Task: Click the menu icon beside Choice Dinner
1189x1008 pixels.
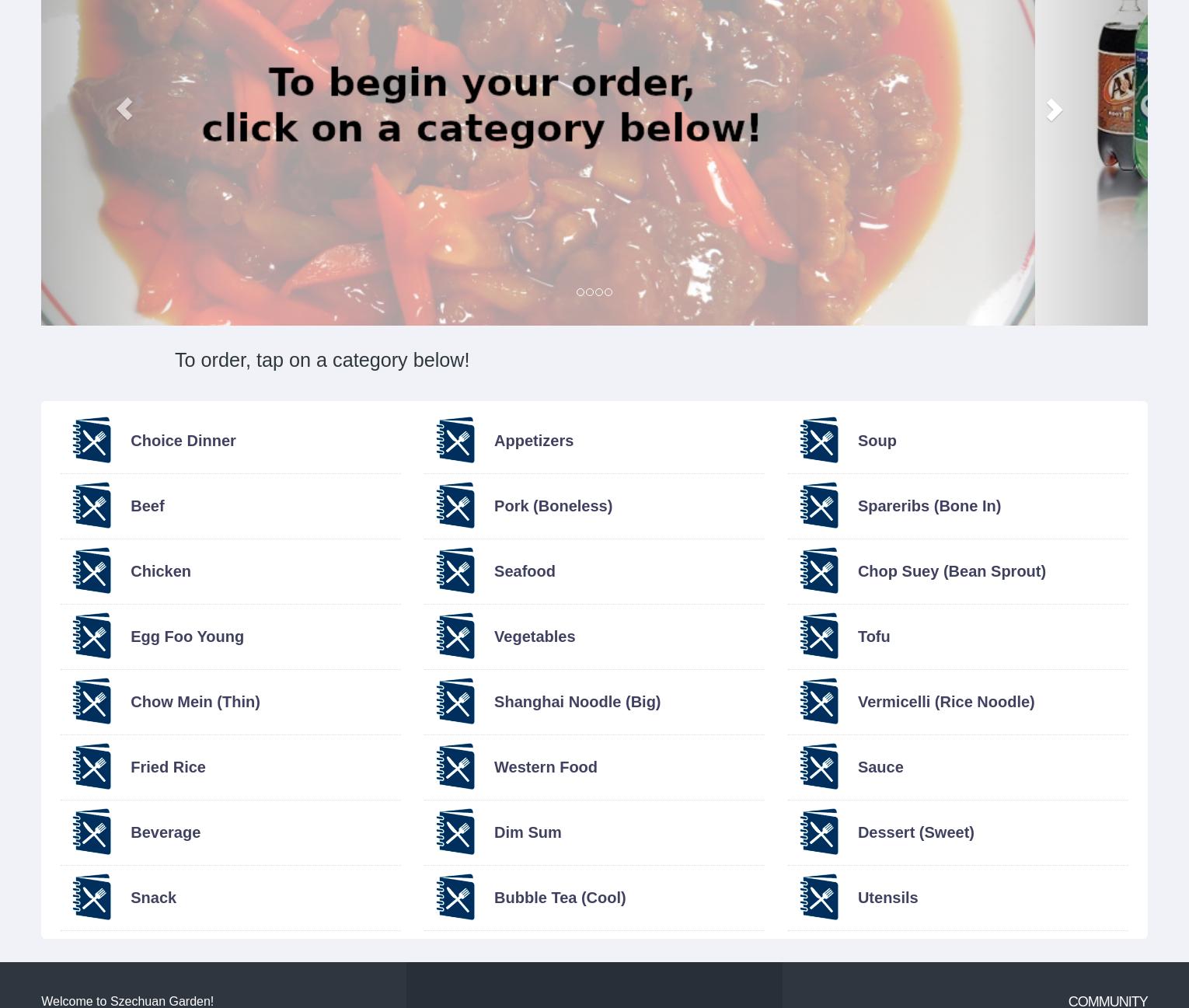Action: (x=92, y=440)
